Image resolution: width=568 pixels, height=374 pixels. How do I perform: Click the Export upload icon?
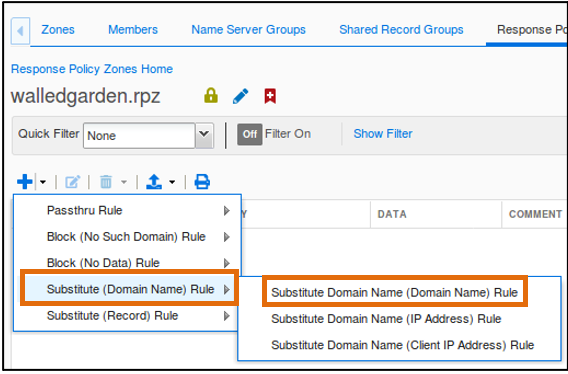click(x=154, y=182)
